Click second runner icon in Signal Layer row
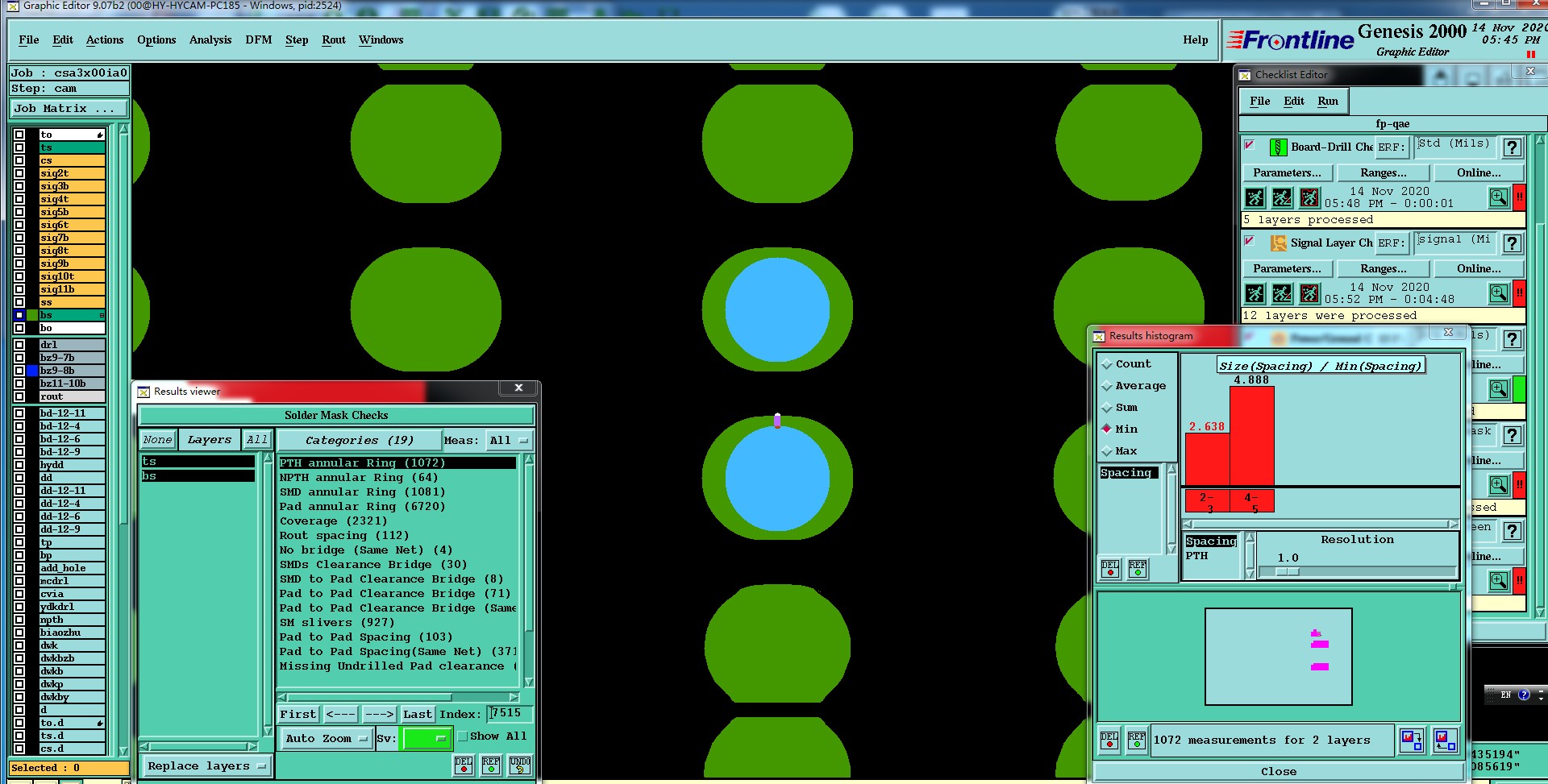 tap(1282, 293)
